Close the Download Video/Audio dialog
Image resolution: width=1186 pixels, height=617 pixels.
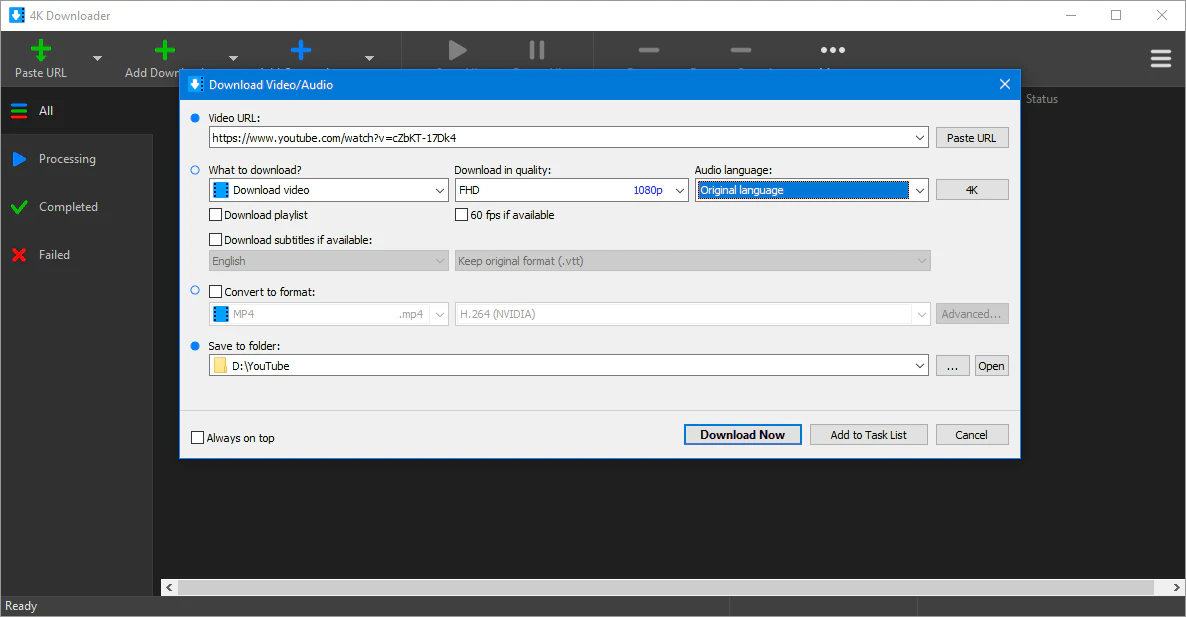[x=1005, y=85]
